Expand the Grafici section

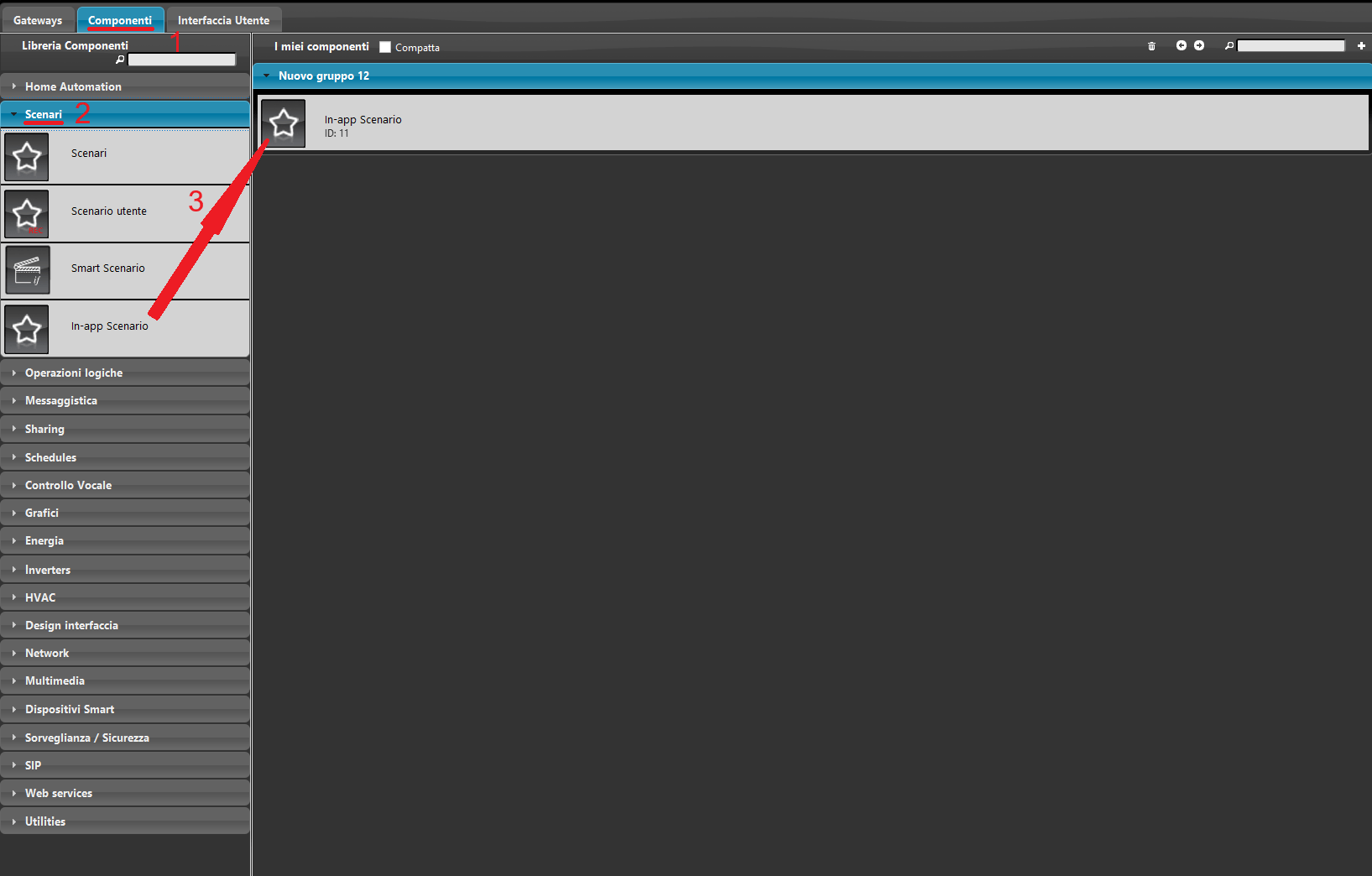125,513
